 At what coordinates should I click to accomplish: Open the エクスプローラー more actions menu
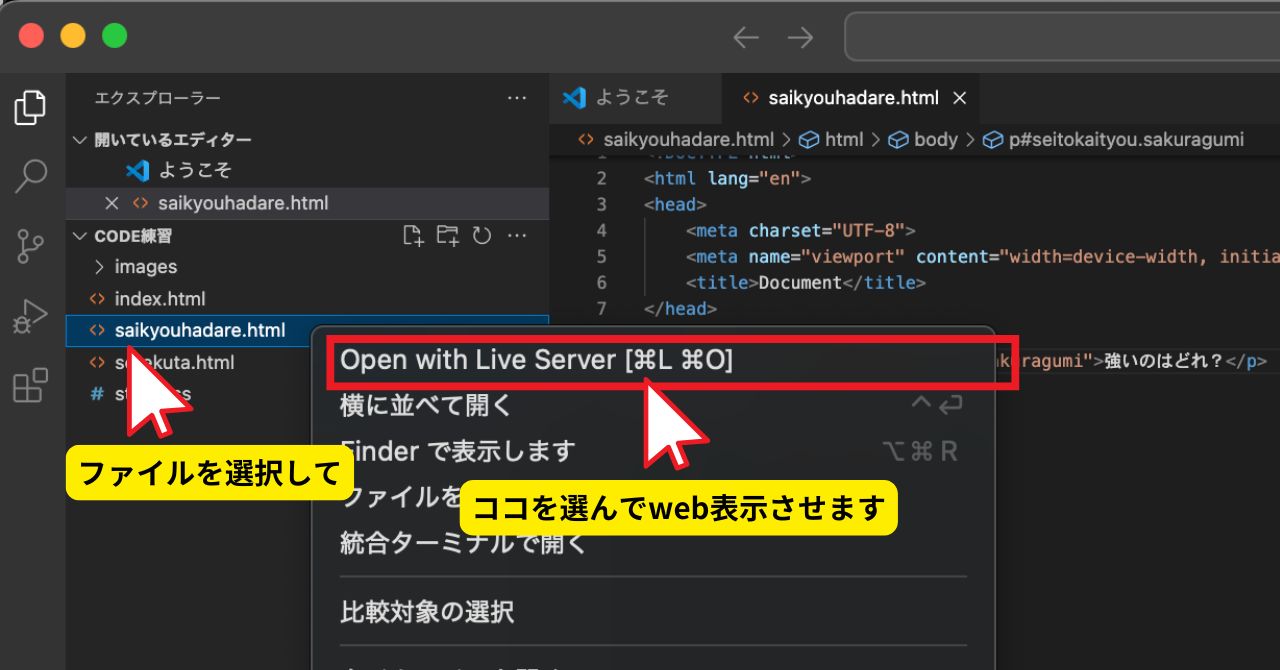pos(517,98)
